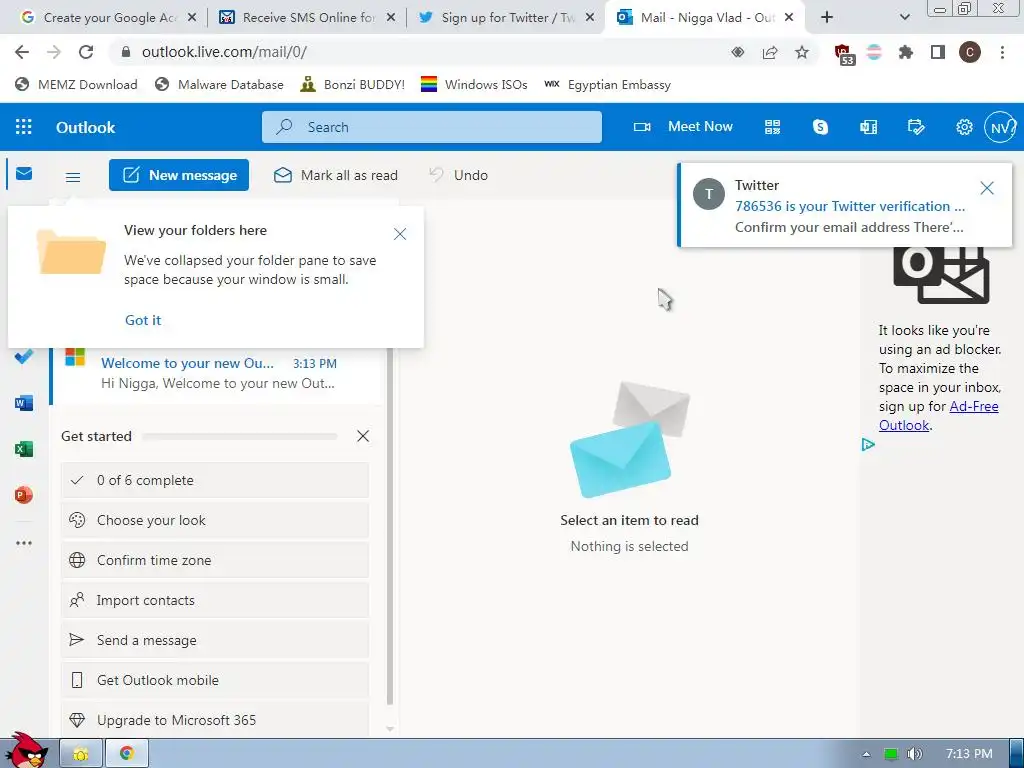Open the Outlook app launcher grid
The width and height of the screenshot is (1024, 768).
(x=24, y=127)
